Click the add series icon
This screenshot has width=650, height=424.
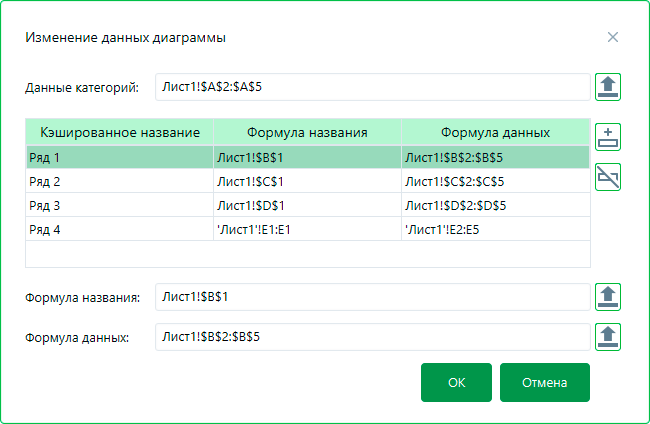(608, 137)
